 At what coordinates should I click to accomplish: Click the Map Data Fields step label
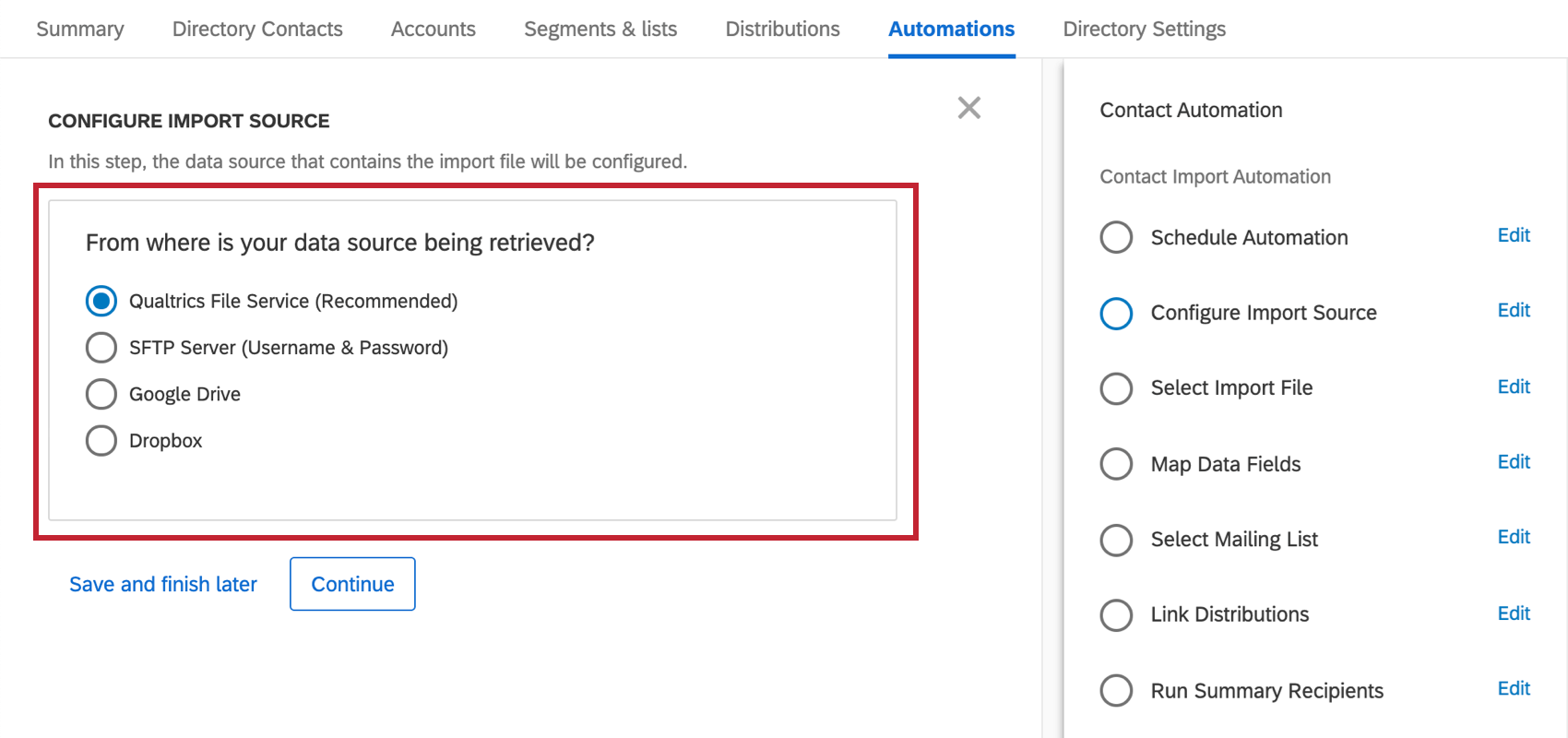1226,464
